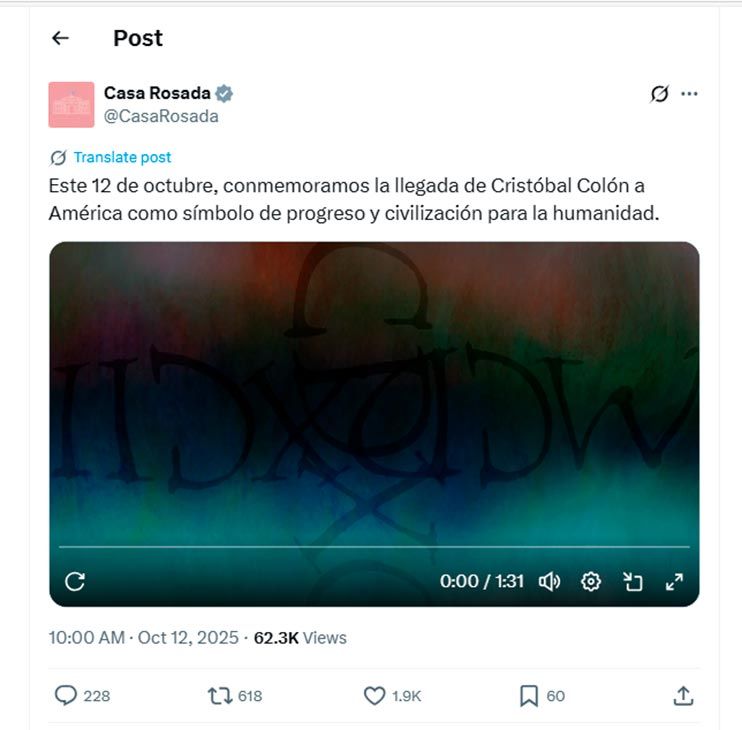This screenshot has width=742, height=730.
Task: Toggle picture-in-picture mode for video
Action: (x=633, y=581)
